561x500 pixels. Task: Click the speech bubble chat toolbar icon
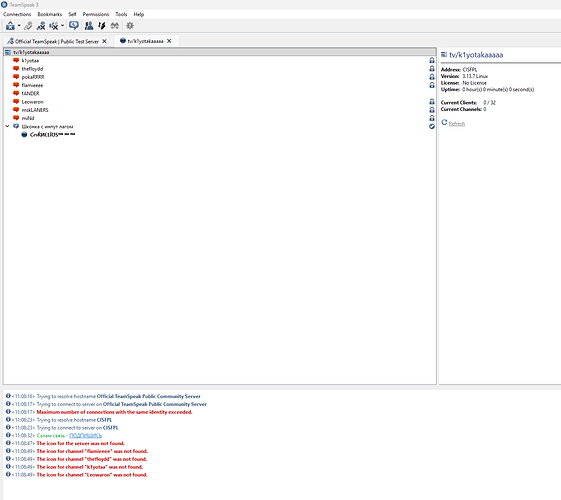coord(74,26)
